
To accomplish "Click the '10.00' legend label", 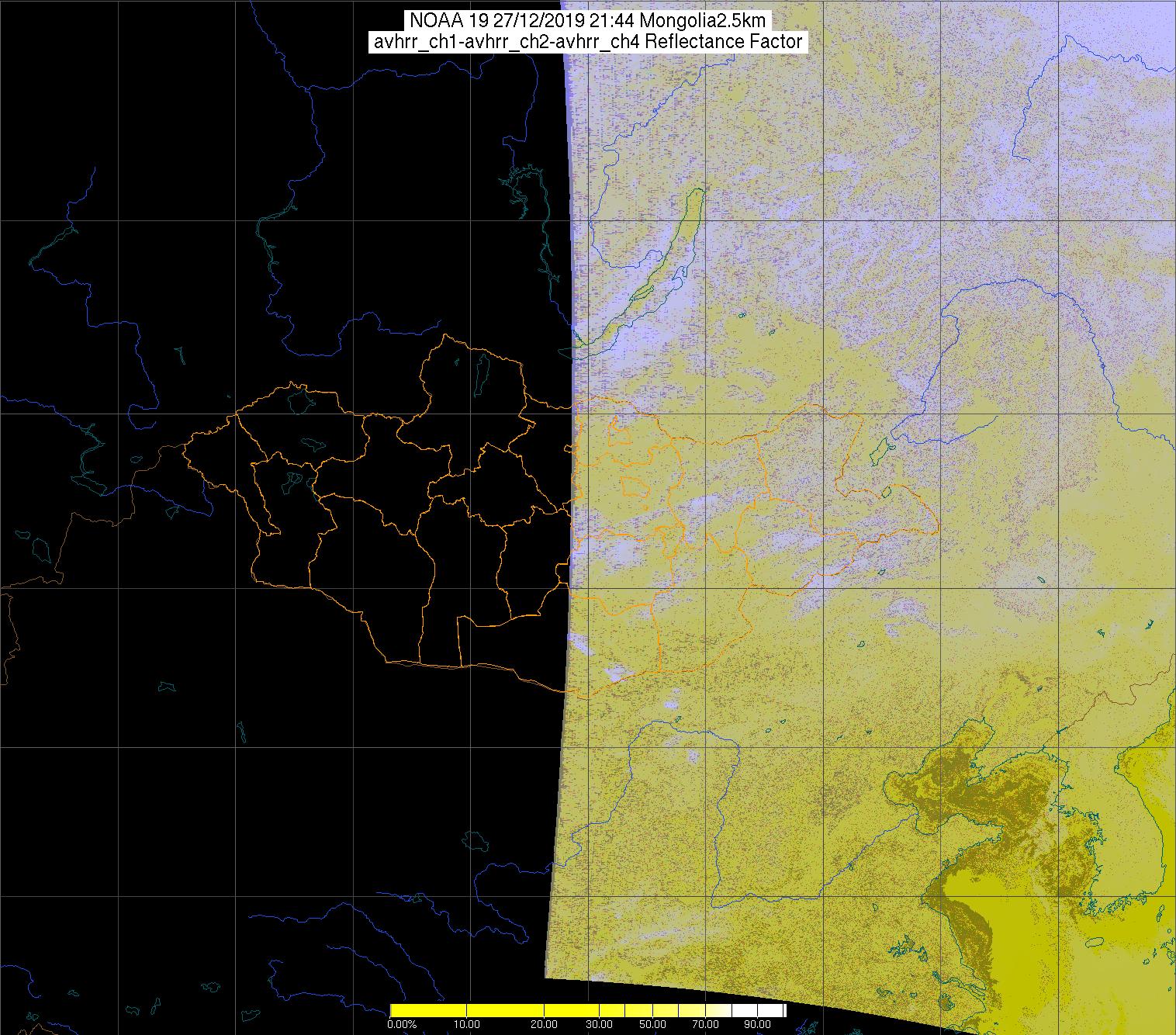I will tap(467, 1024).
